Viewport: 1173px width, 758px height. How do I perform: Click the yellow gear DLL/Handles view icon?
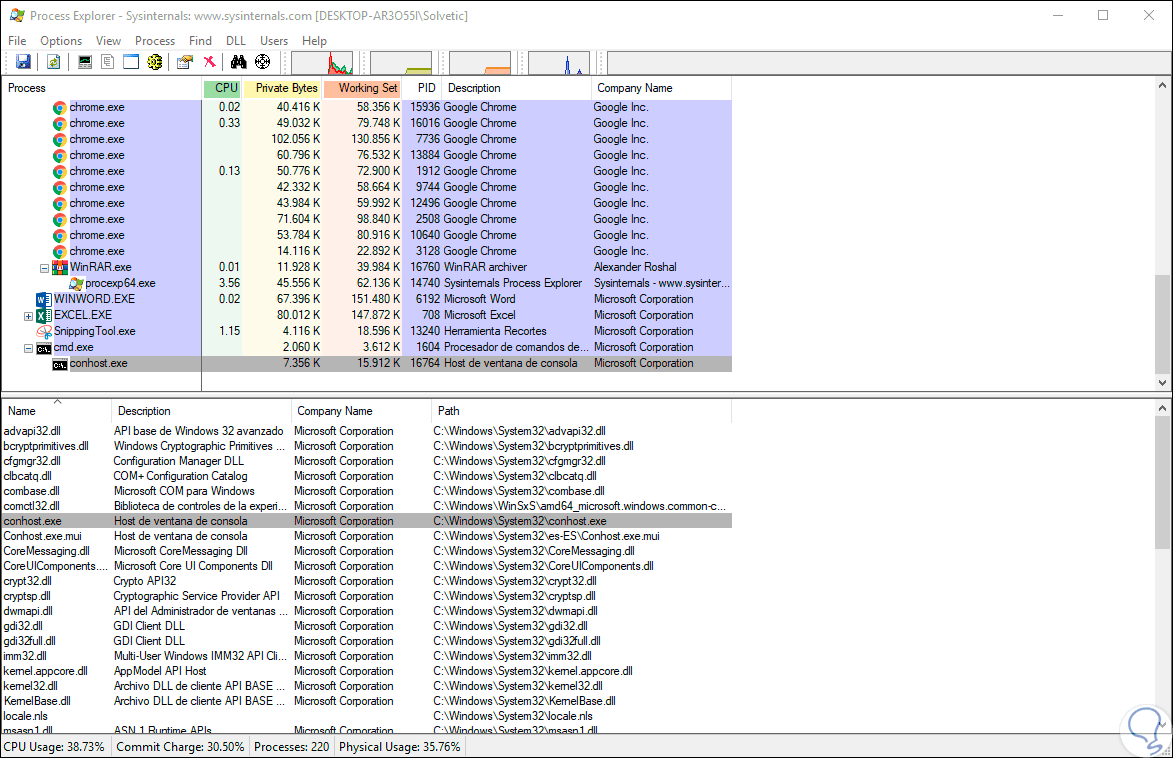pos(155,62)
